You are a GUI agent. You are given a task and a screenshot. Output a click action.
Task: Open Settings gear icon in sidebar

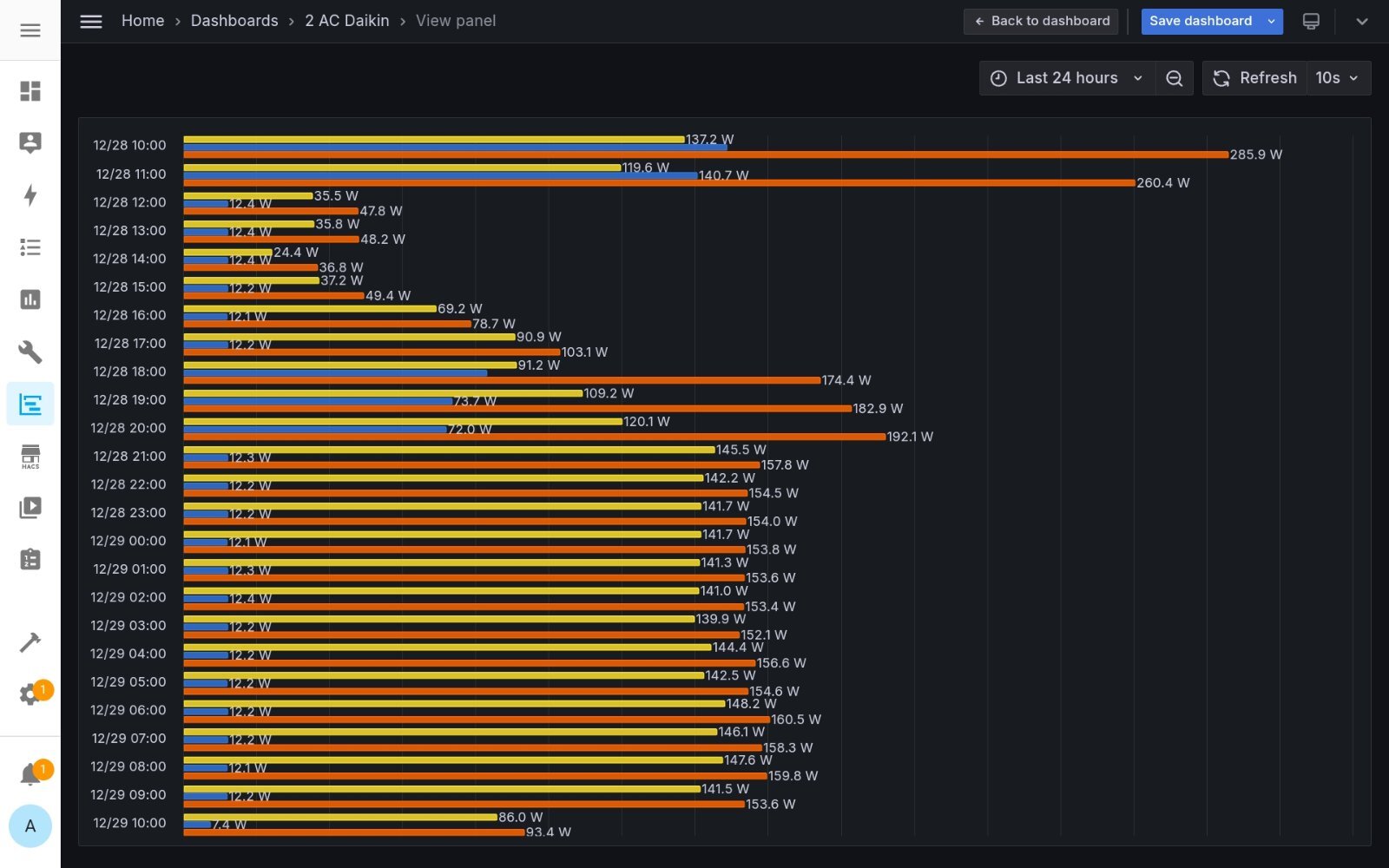30,694
